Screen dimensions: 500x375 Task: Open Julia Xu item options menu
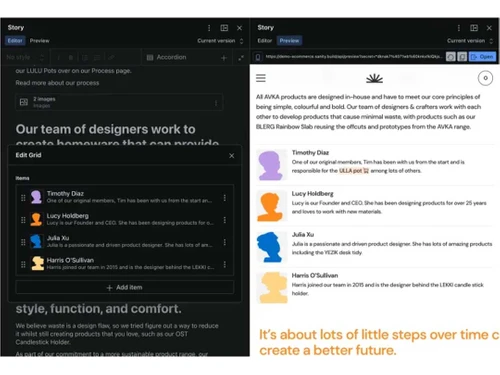pyautogui.click(x=225, y=242)
